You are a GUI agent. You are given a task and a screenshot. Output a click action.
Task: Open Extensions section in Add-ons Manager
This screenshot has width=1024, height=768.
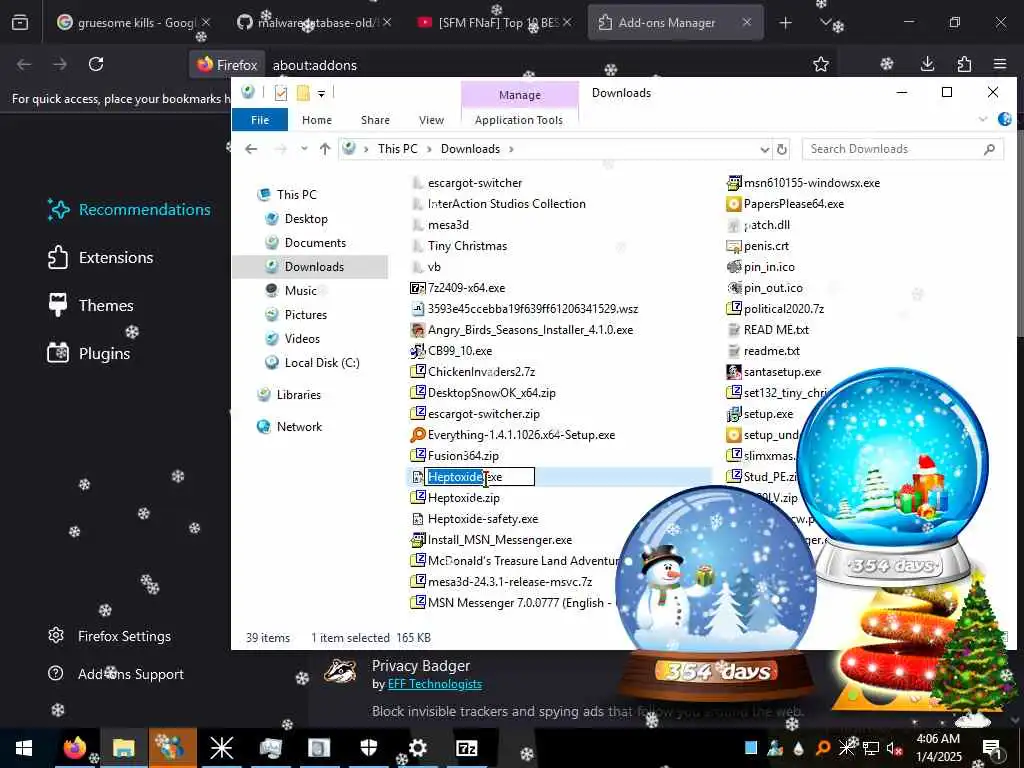(101, 257)
